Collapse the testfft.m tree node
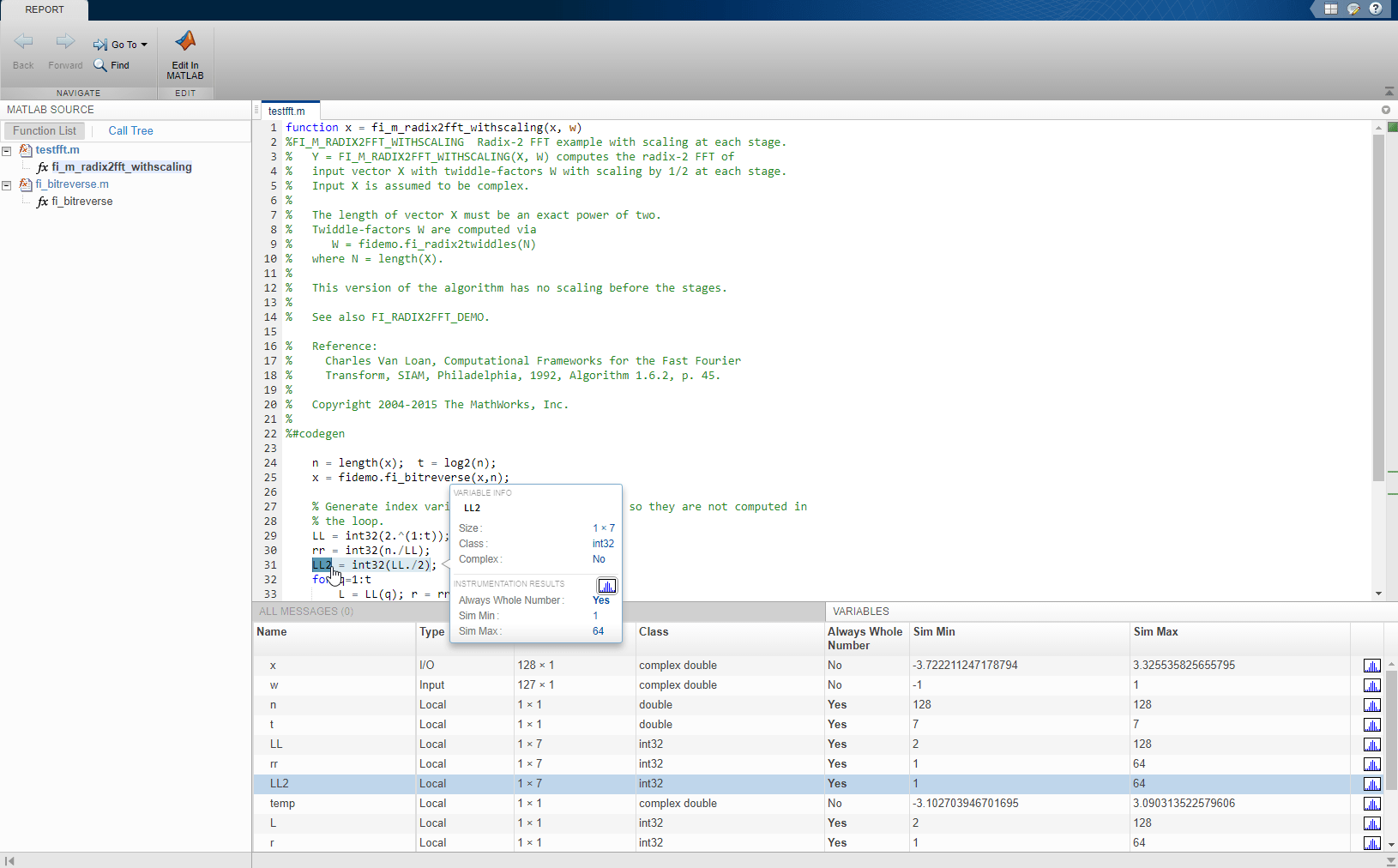1398x868 pixels. click(x=6, y=150)
